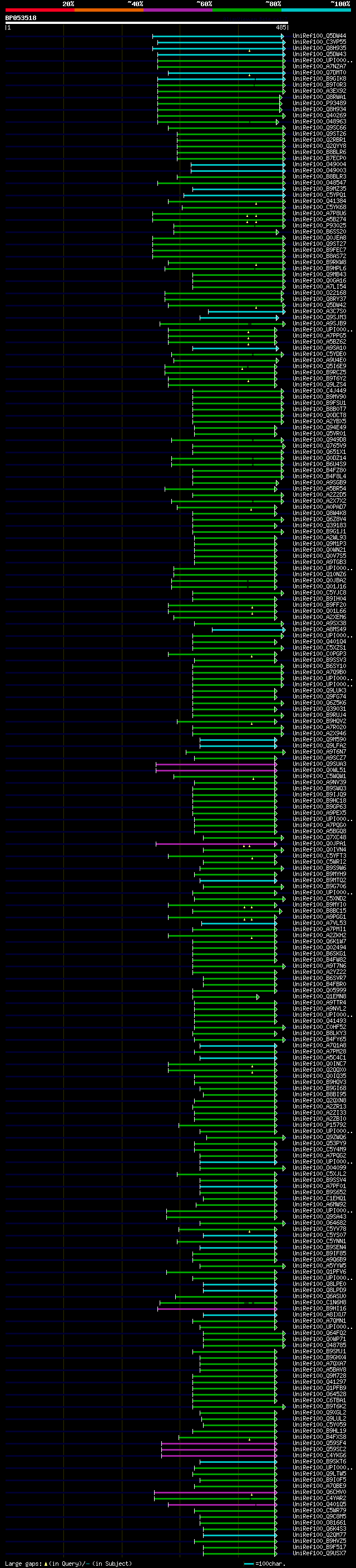Open the UniRef100_A7P8U6 entry
356x1568 pixels.
pos(319,213)
